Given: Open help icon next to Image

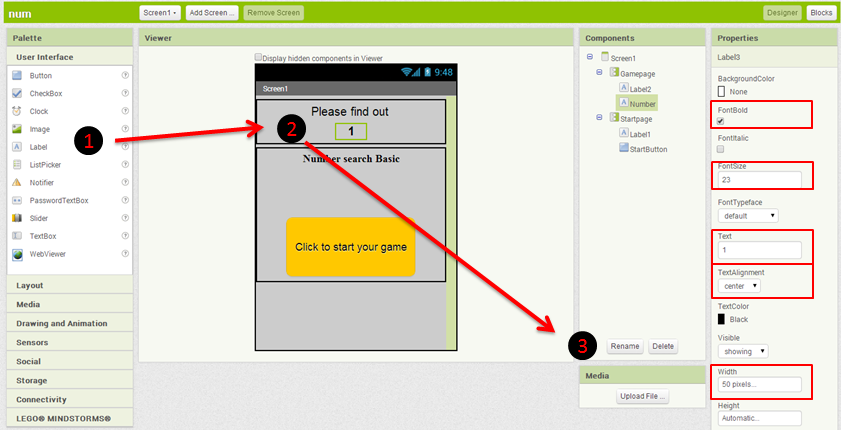Looking at the screenshot, I should (x=125, y=129).
